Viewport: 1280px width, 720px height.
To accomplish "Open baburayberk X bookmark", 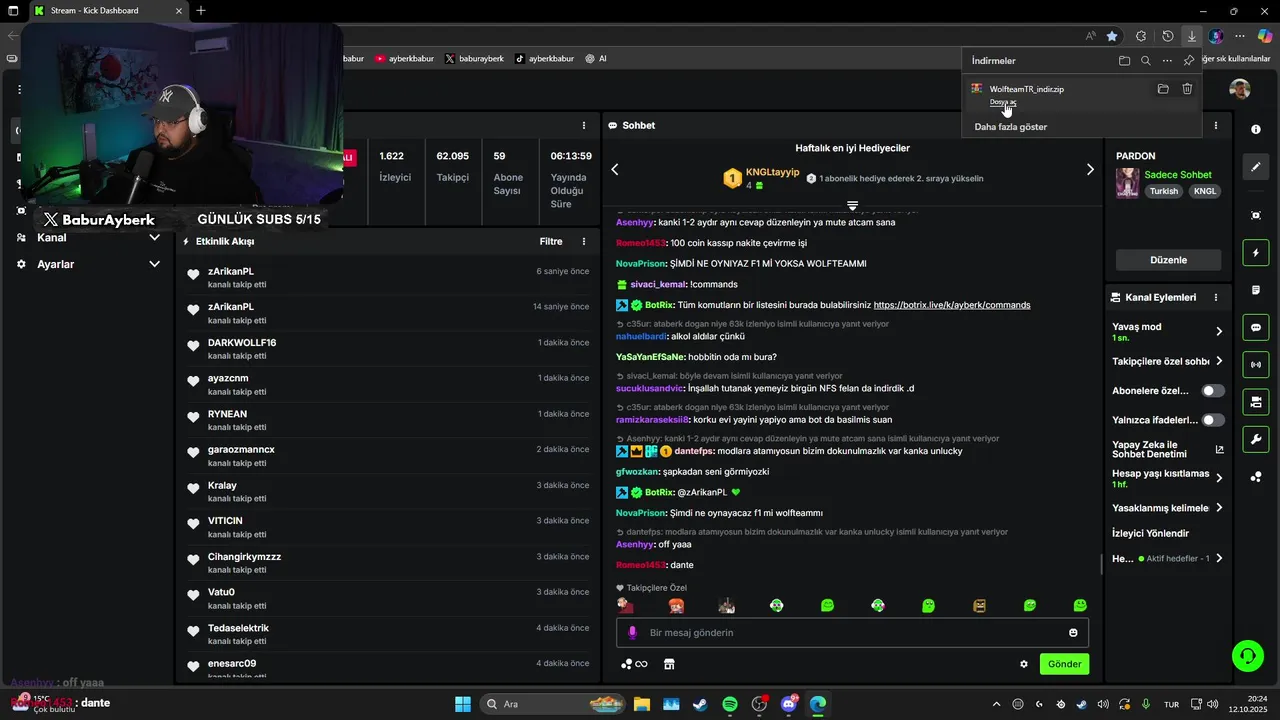I will (x=474, y=59).
